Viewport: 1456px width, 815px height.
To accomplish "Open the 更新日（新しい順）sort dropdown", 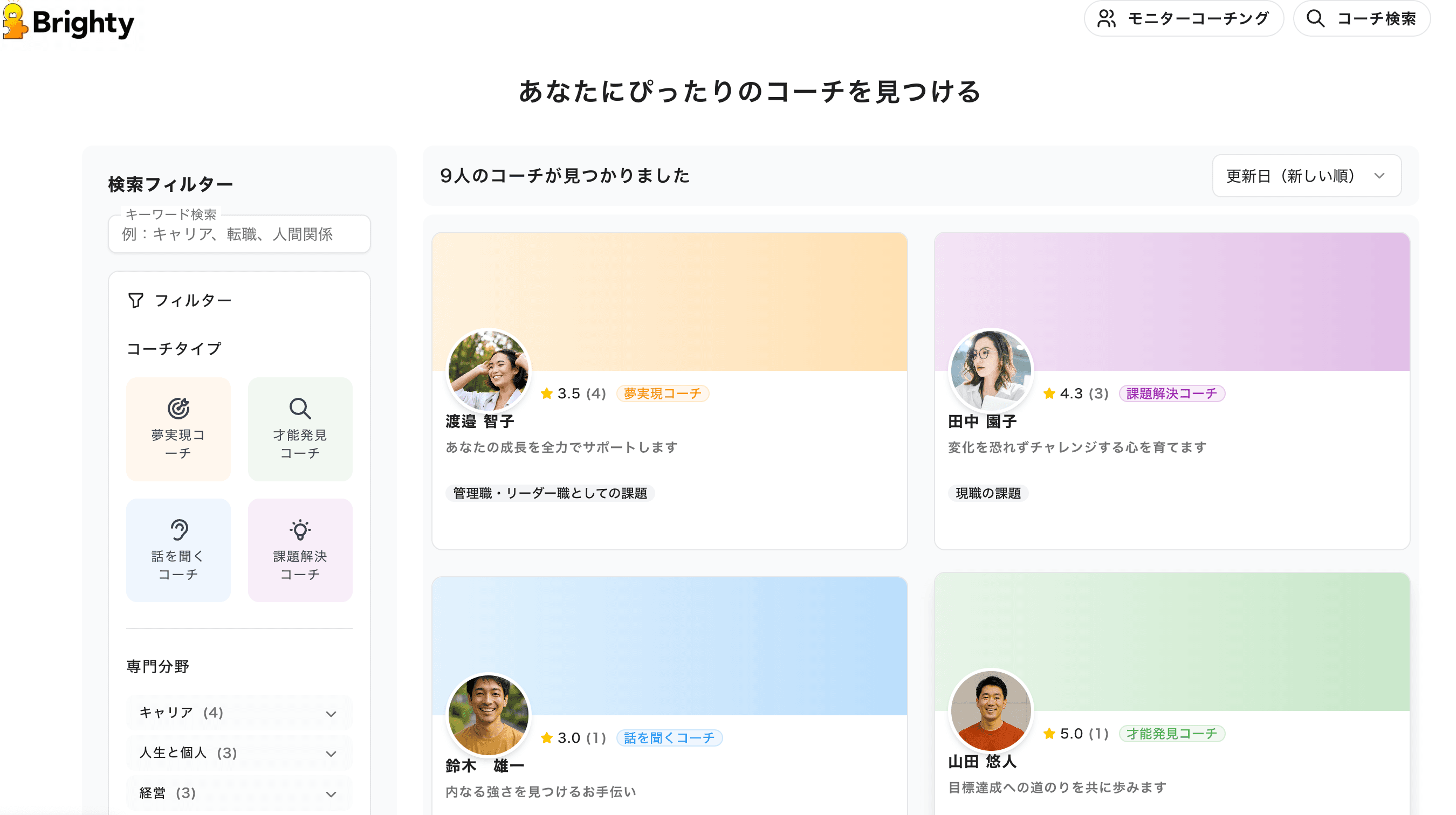I will pos(1306,176).
